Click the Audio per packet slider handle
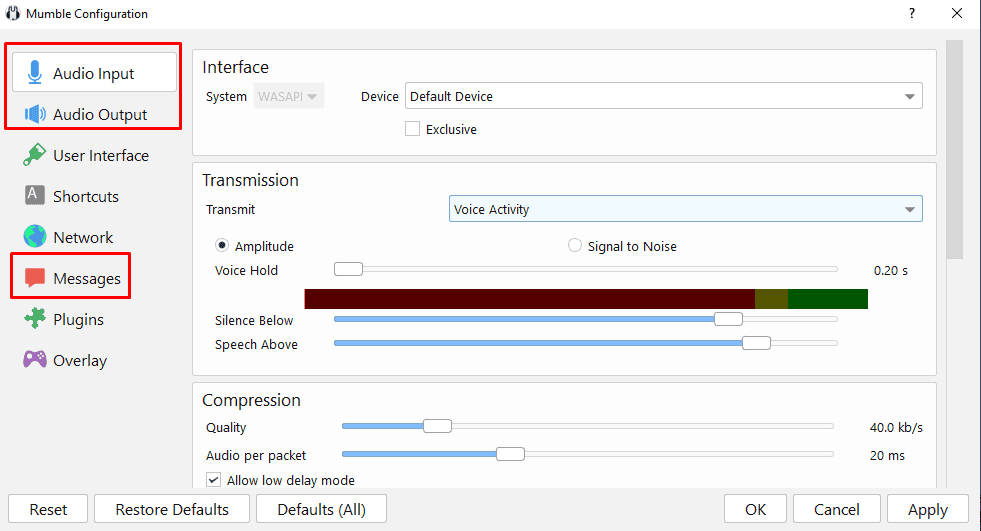Viewport: 981px width, 531px height. click(511, 454)
